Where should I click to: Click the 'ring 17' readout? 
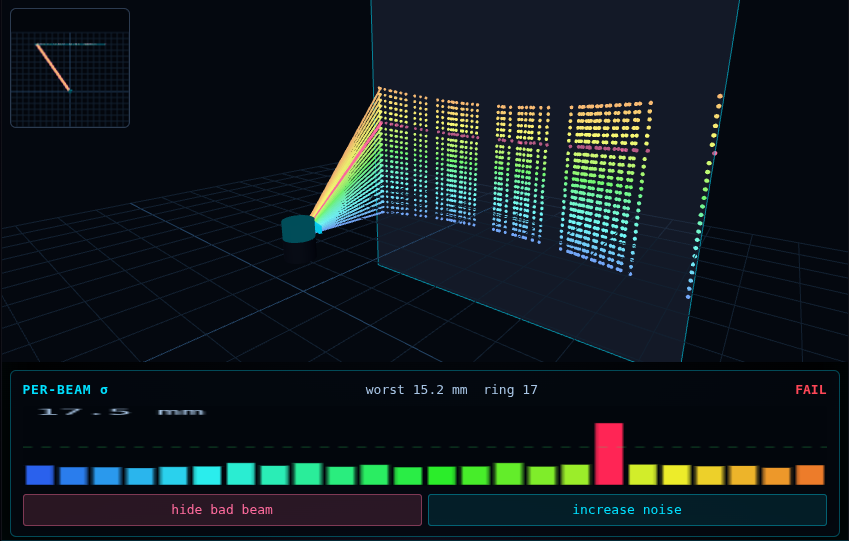click(x=510, y=390)
